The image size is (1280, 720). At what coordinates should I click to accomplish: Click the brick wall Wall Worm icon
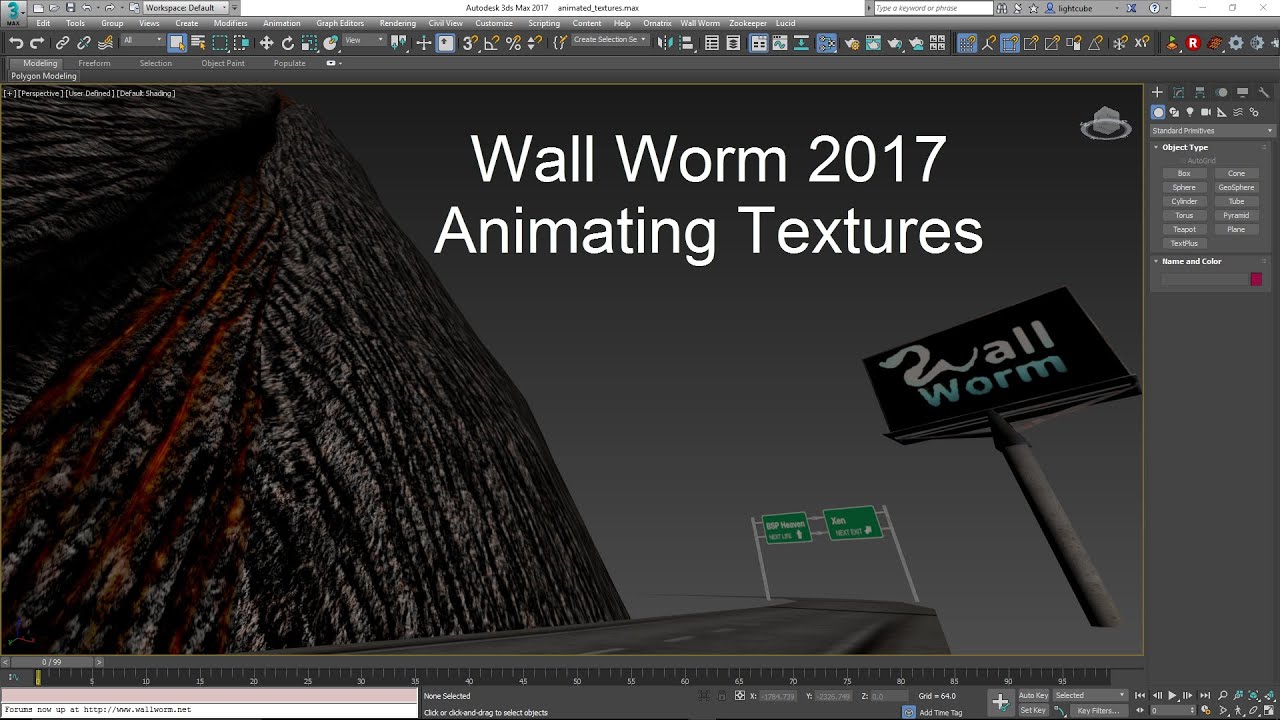[x=1215, y=43]
